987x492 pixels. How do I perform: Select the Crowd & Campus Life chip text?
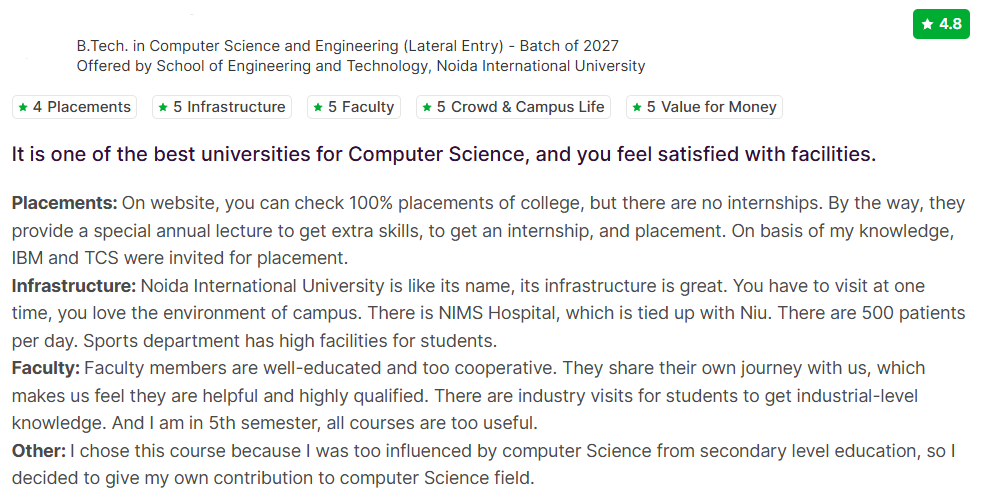pos(520,107)
